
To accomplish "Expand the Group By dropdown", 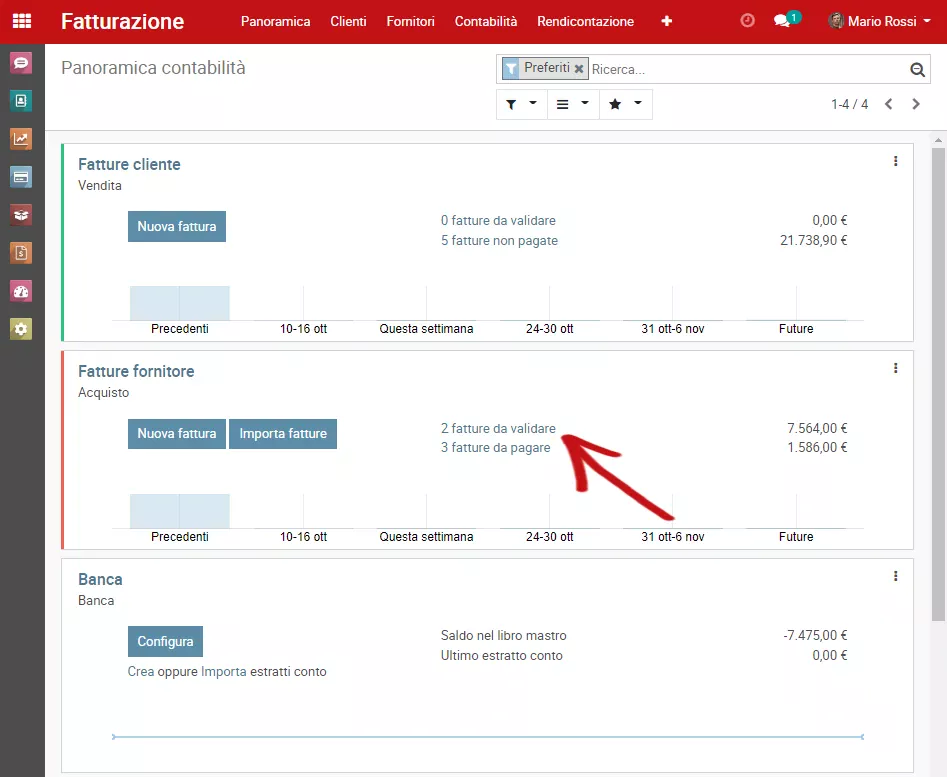I will point(573,104).
